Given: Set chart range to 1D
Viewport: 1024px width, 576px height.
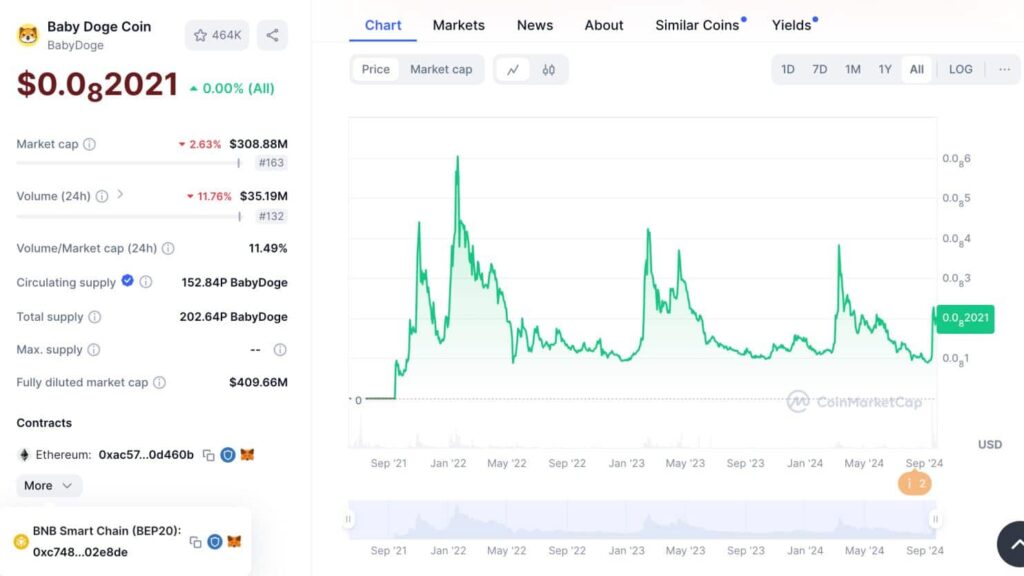Looking at the screenshot, I should click(788, 69).
